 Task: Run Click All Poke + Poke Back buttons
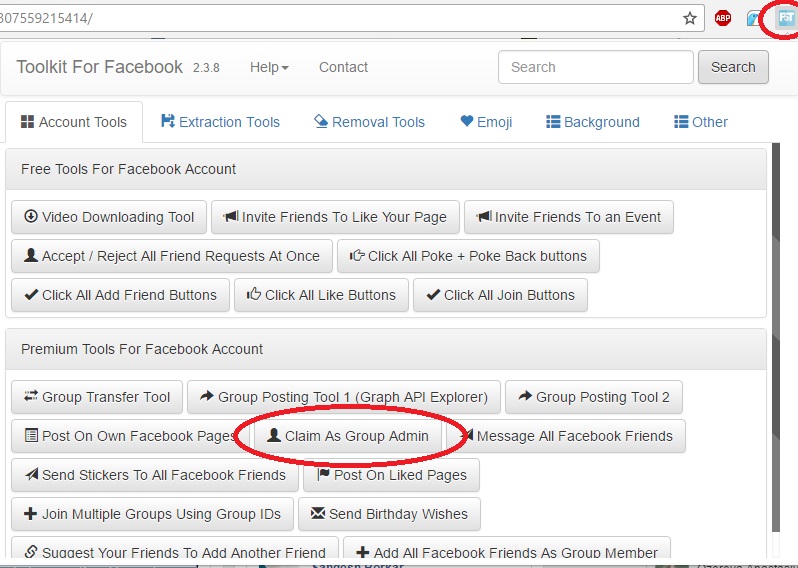pos(468,256)
